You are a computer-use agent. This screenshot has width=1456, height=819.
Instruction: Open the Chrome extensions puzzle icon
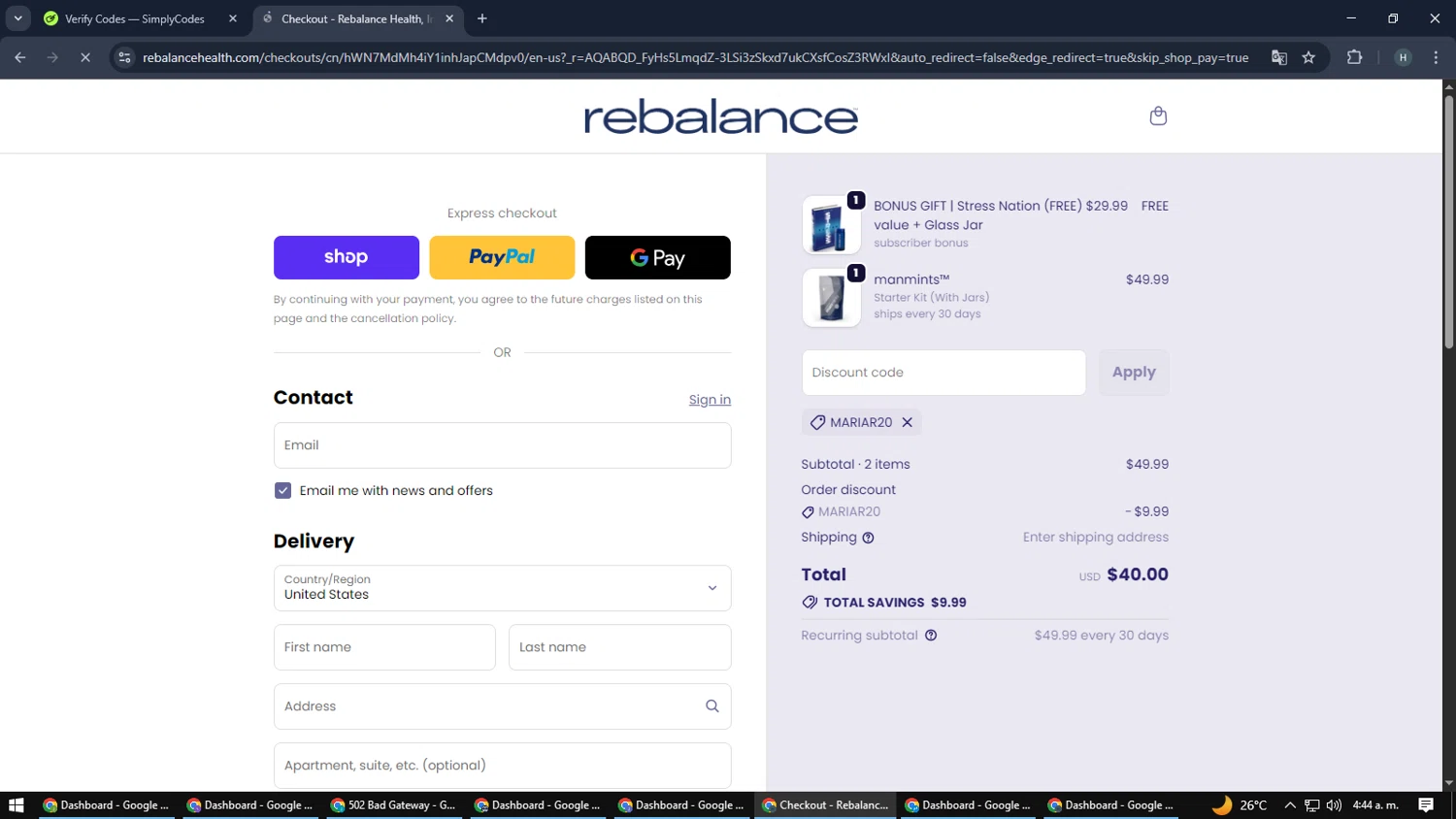coord(1355,57)
